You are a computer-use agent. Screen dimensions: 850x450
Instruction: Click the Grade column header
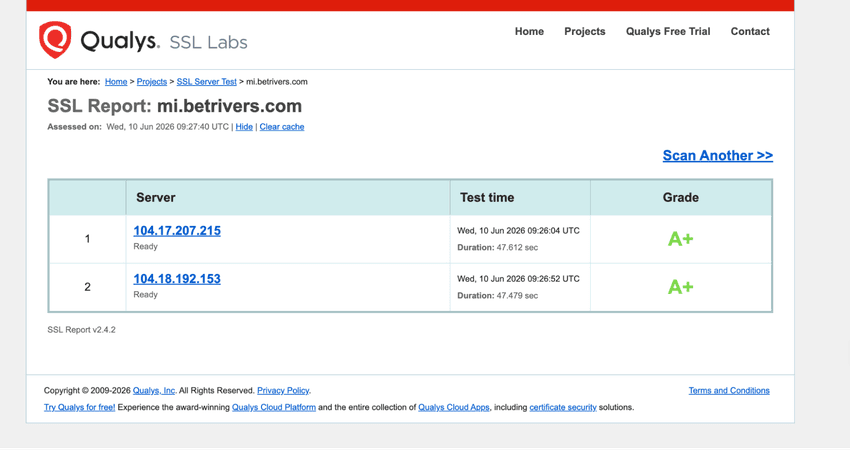pyautogui.click(x=680, y=198)
